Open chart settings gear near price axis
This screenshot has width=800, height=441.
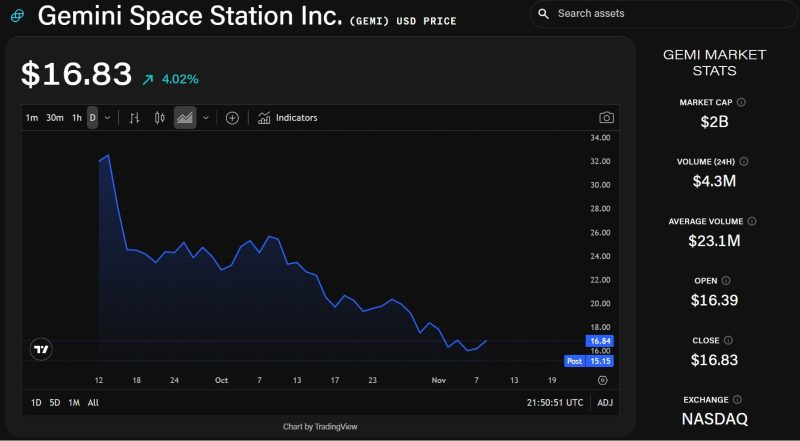(602, 380)
